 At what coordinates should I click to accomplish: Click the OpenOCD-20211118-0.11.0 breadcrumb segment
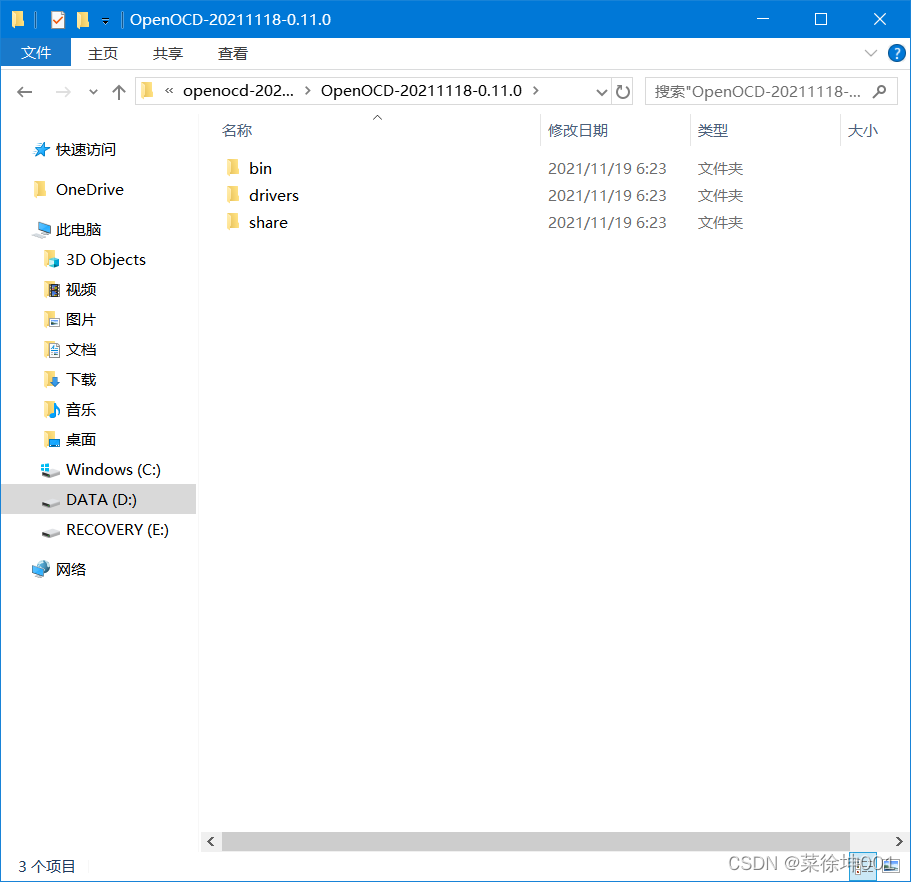(421, 91)
